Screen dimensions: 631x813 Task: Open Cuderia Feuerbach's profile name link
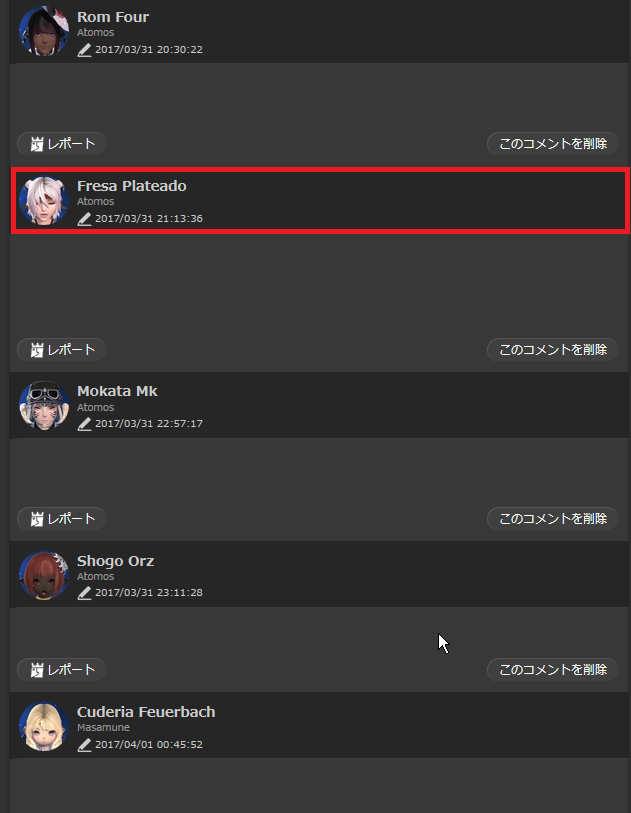tap(146, 712)
